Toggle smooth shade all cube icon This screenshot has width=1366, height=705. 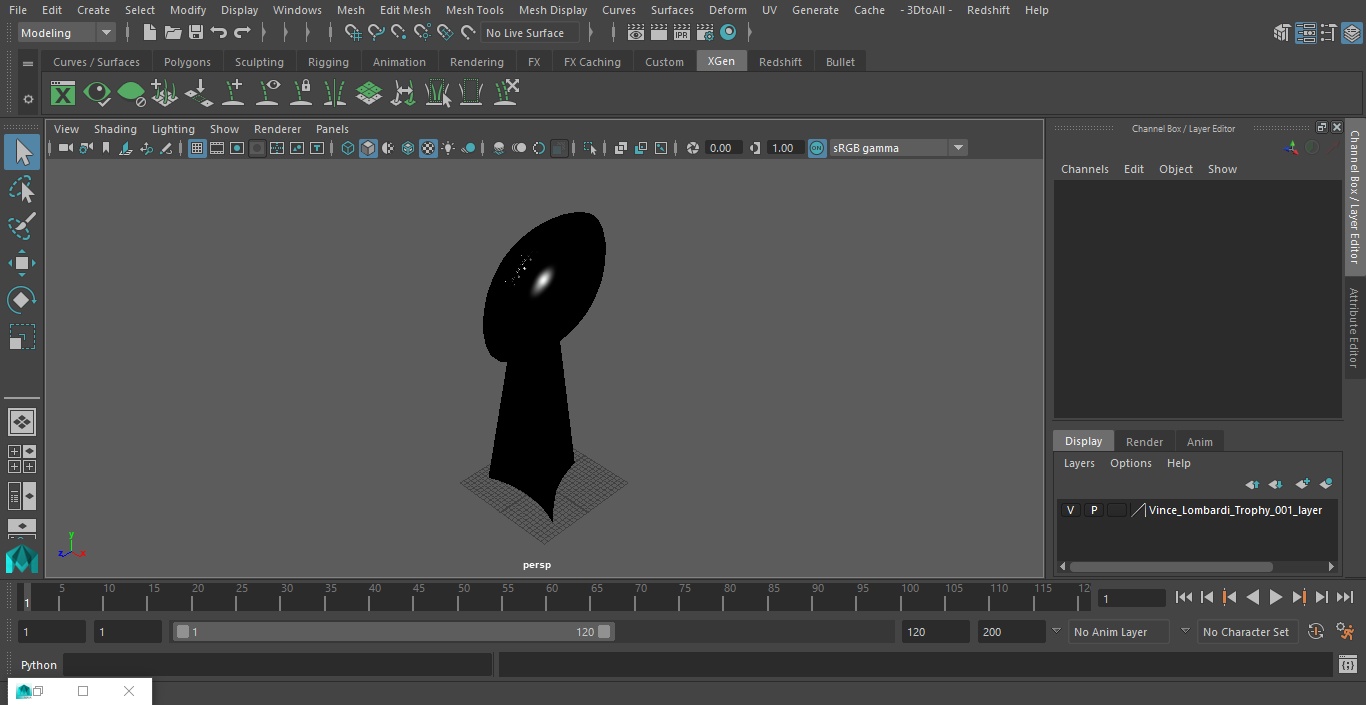[368, 148]
